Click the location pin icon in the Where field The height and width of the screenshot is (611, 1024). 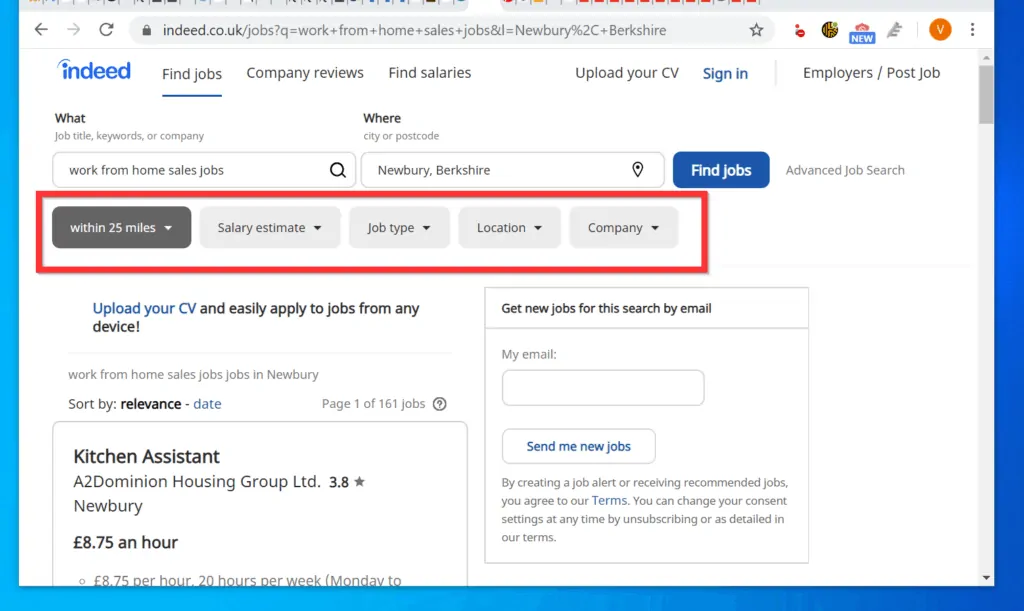pos(638,170)
